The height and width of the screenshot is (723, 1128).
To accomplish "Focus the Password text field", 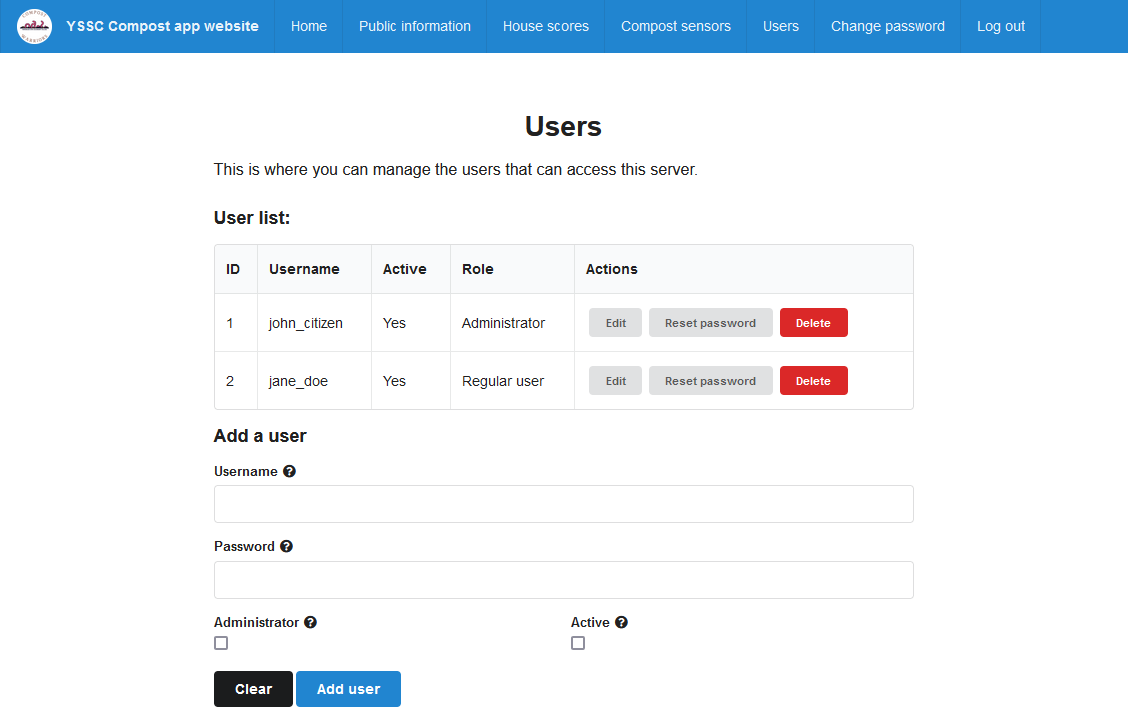I will click(x=563, y=580).
